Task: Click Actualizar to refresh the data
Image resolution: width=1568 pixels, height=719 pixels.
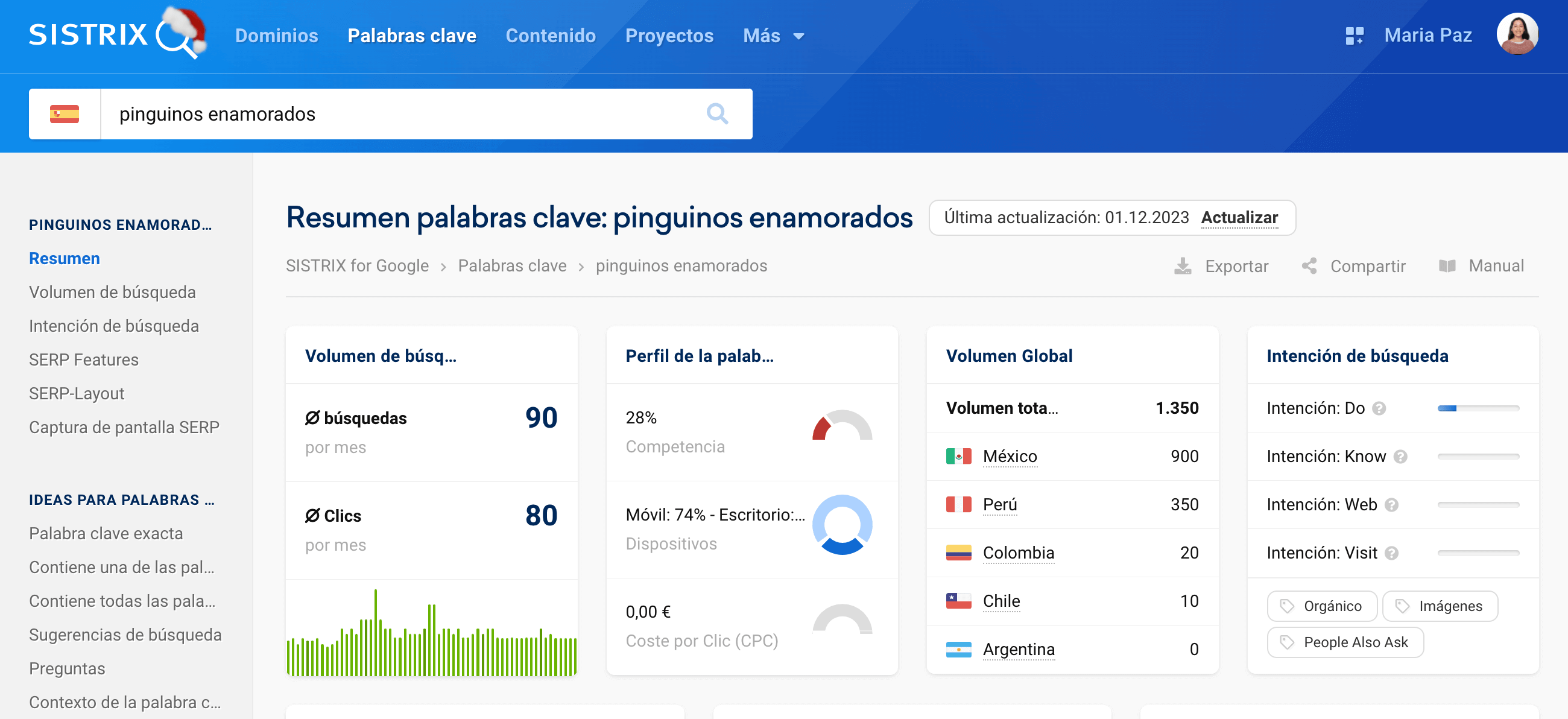Action: [1239, 218]
